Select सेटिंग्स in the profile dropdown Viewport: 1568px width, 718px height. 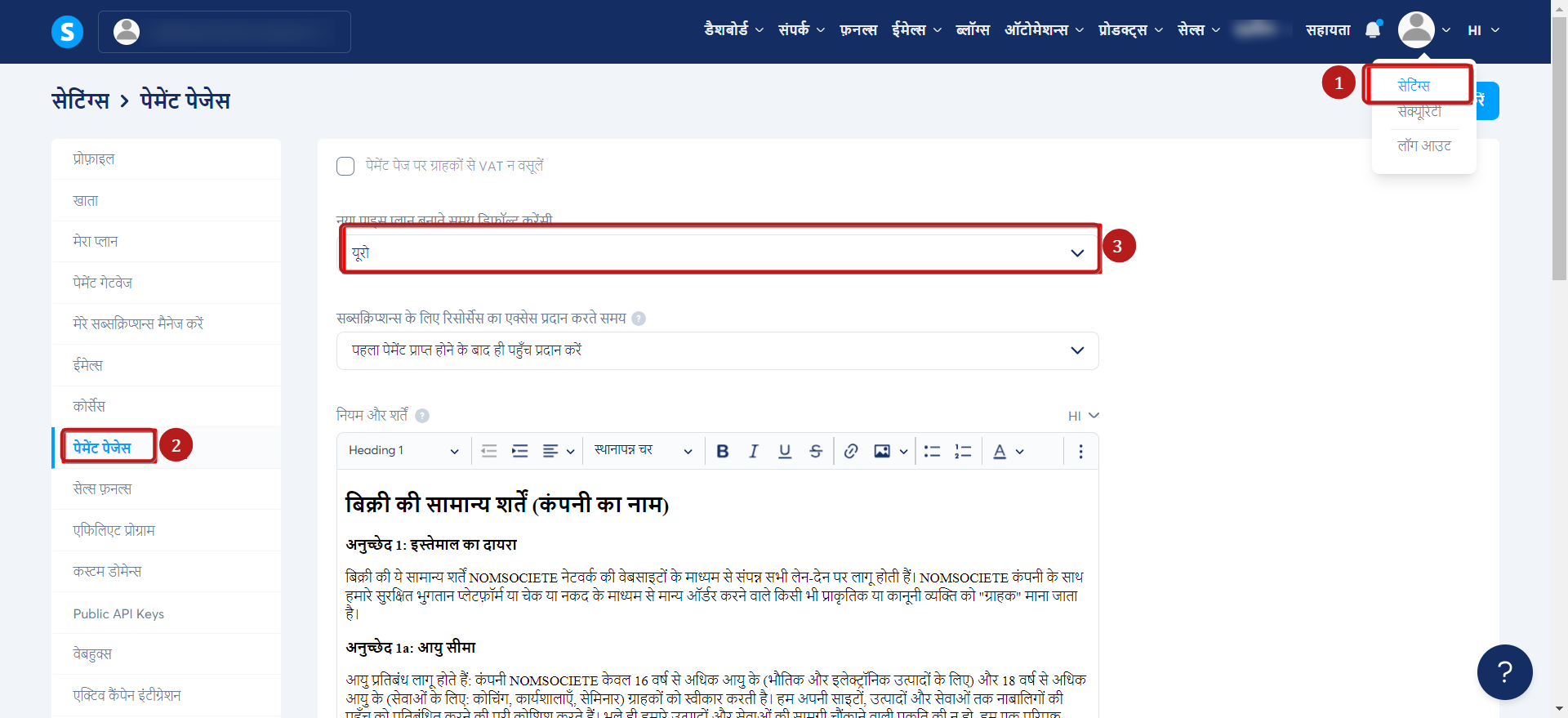click(1414, 86)
